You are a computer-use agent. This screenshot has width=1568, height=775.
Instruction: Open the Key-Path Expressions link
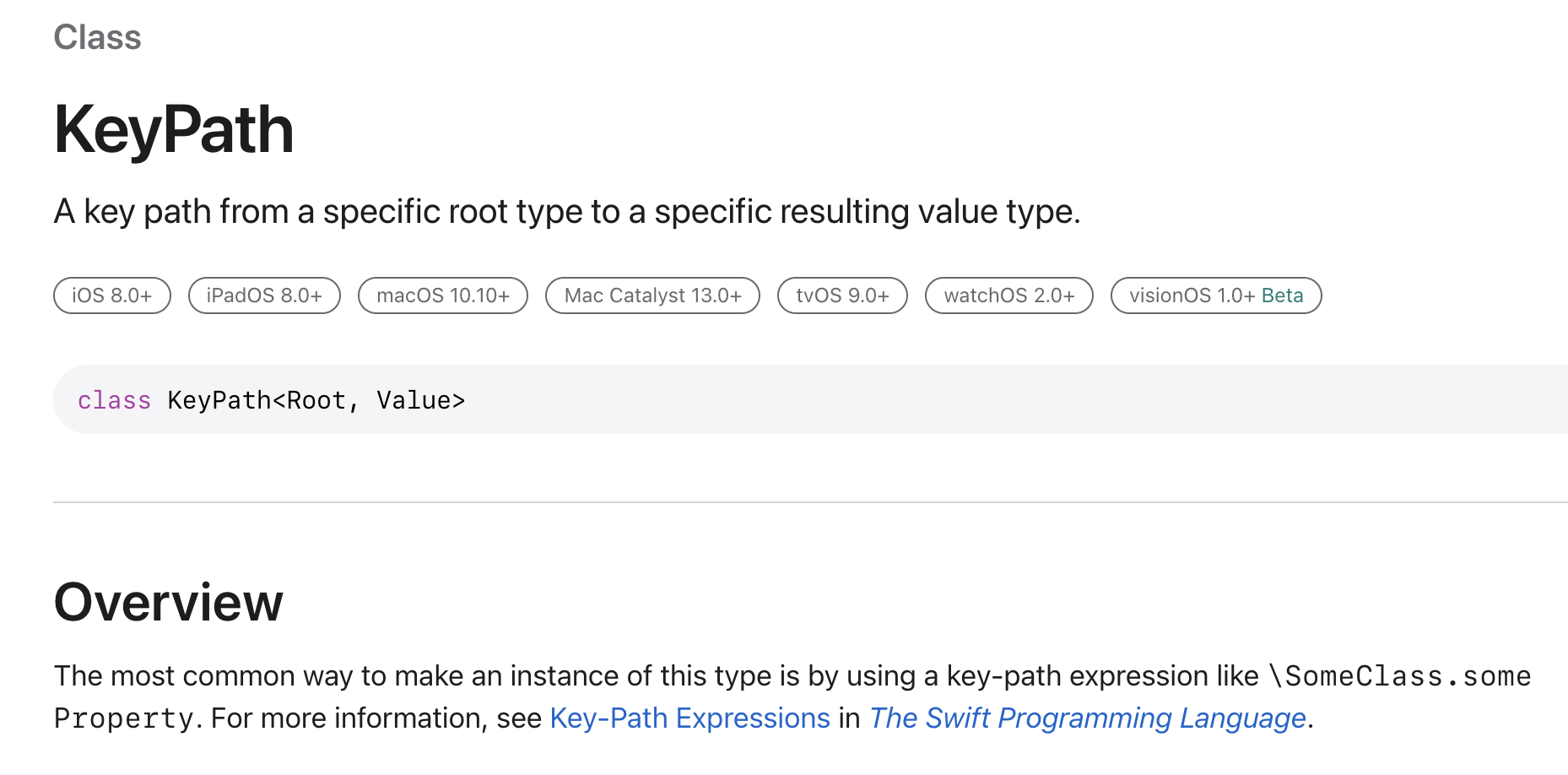689,718
